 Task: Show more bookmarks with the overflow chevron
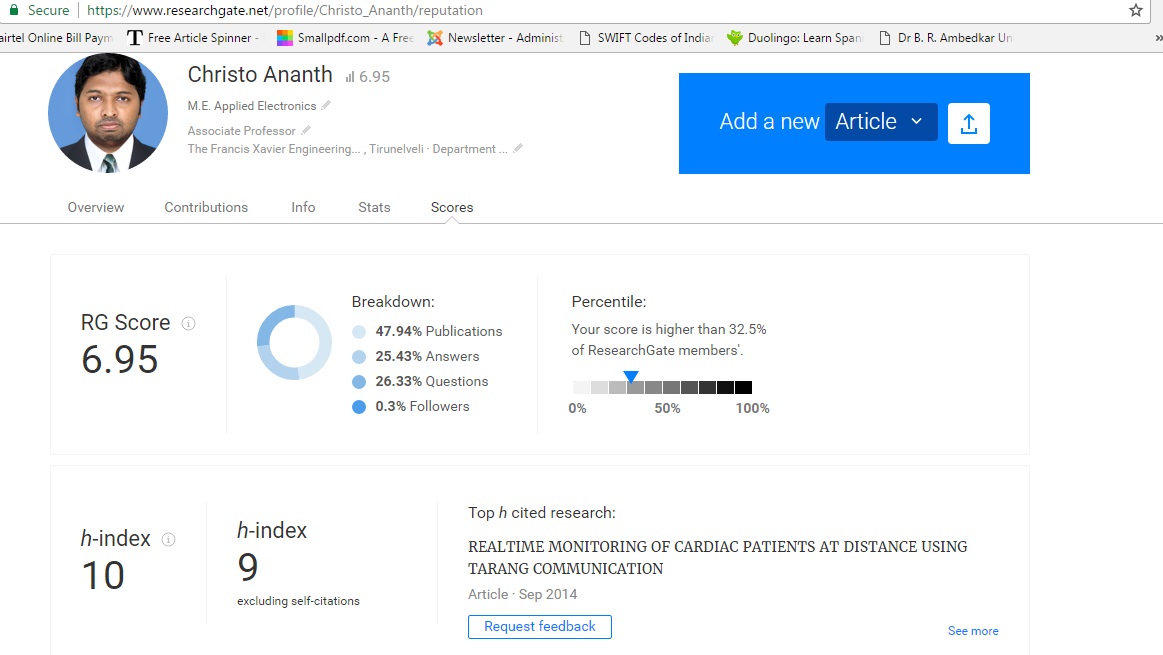[x=1158, y=38]
